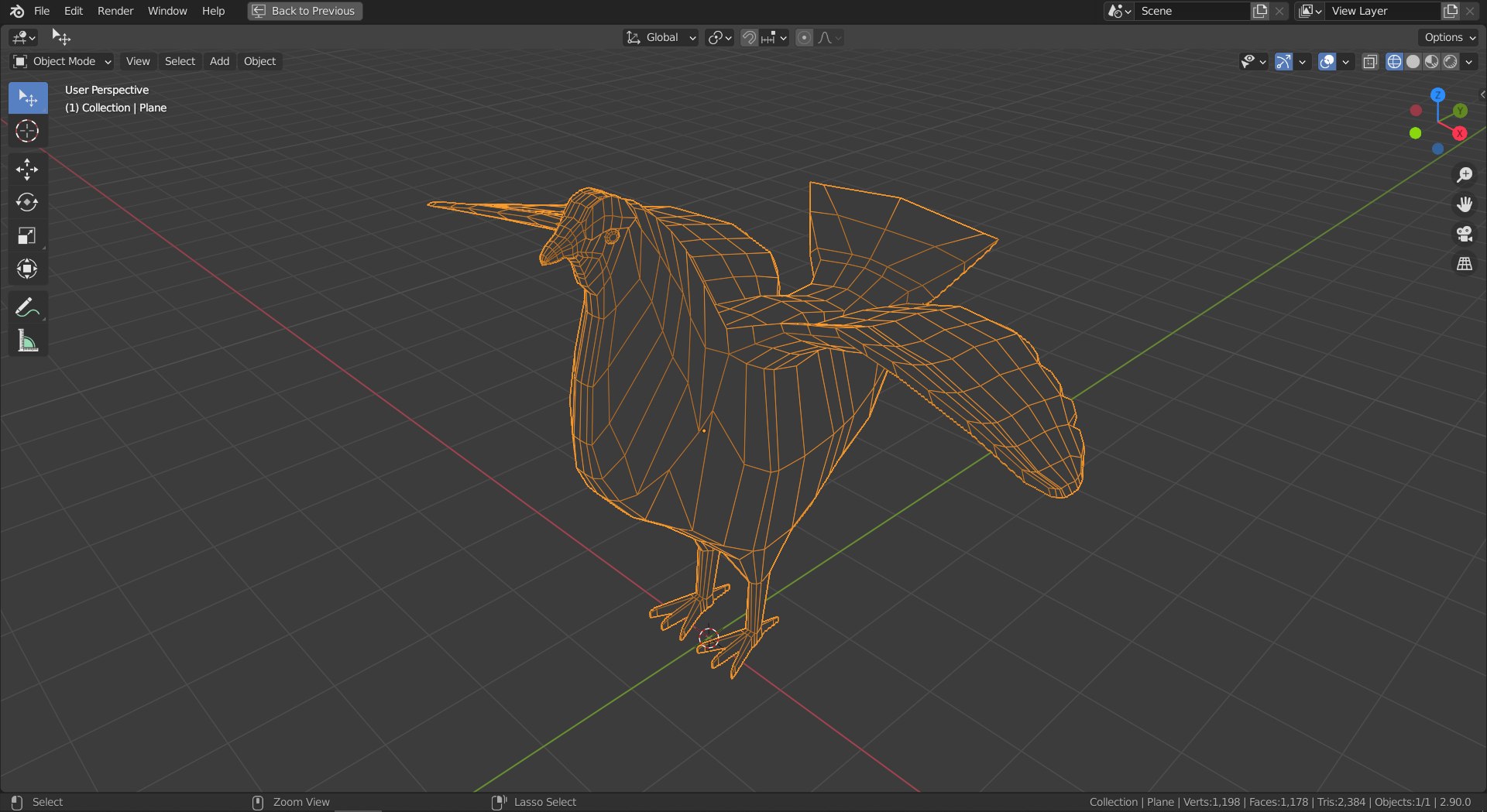Open the pivot point dropdown
The image size is (1487, 812).
click(719, 37)
